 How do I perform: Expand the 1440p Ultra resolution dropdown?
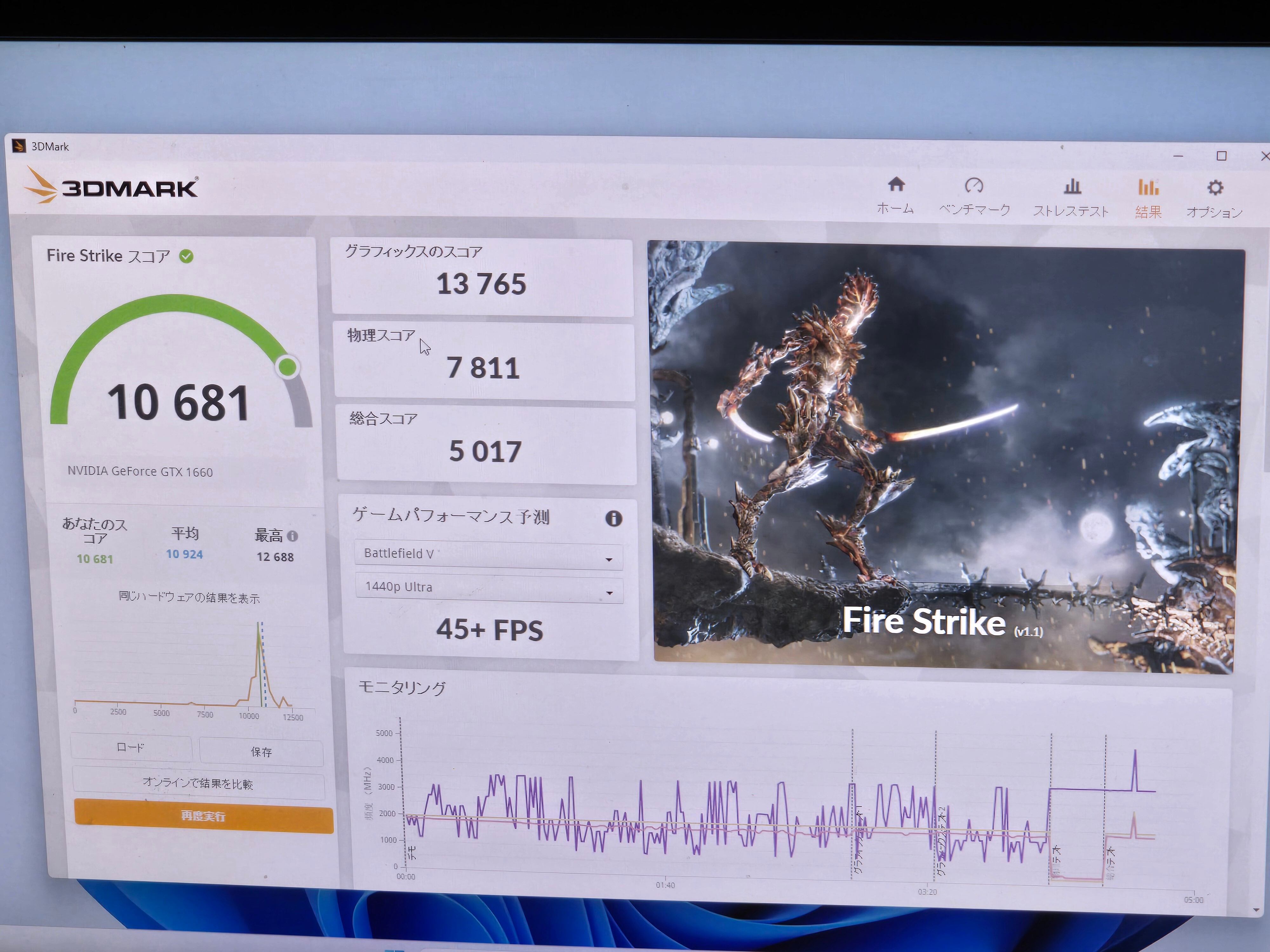coord(488,588)
